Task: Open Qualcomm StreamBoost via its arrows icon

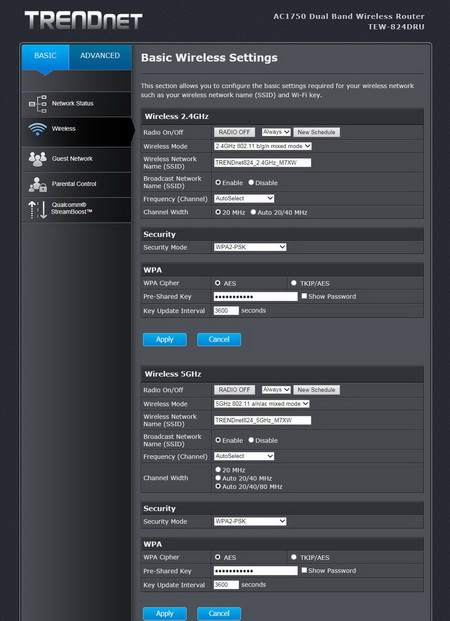Action: 38,210
